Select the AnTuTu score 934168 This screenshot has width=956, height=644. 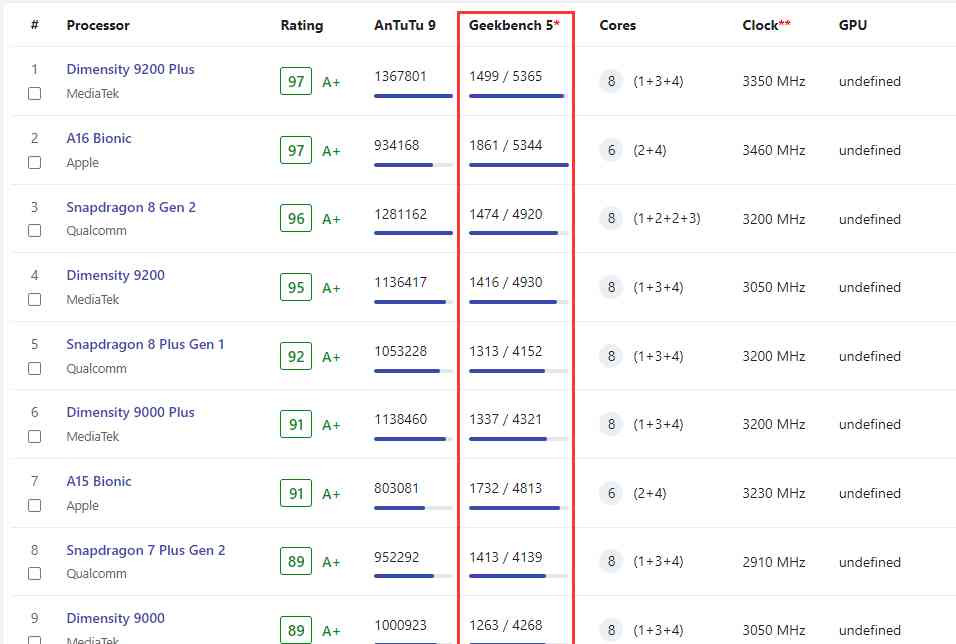397,145
